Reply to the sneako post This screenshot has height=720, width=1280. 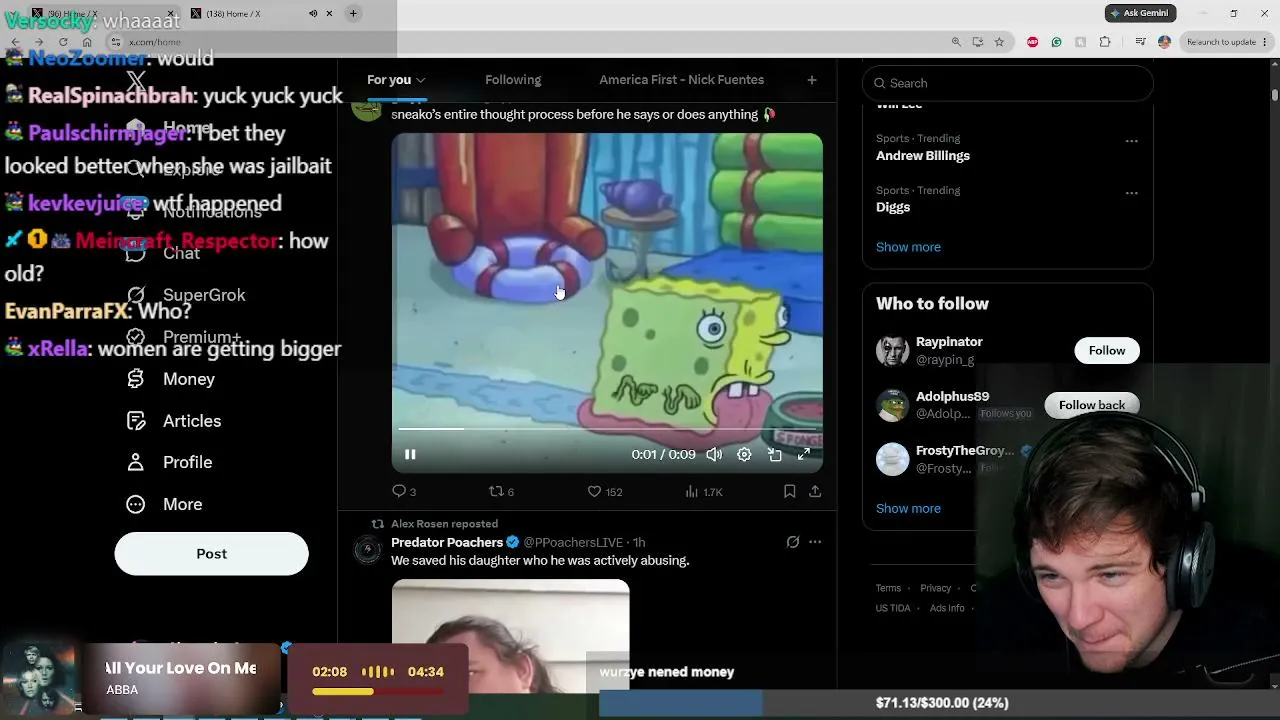404,491
